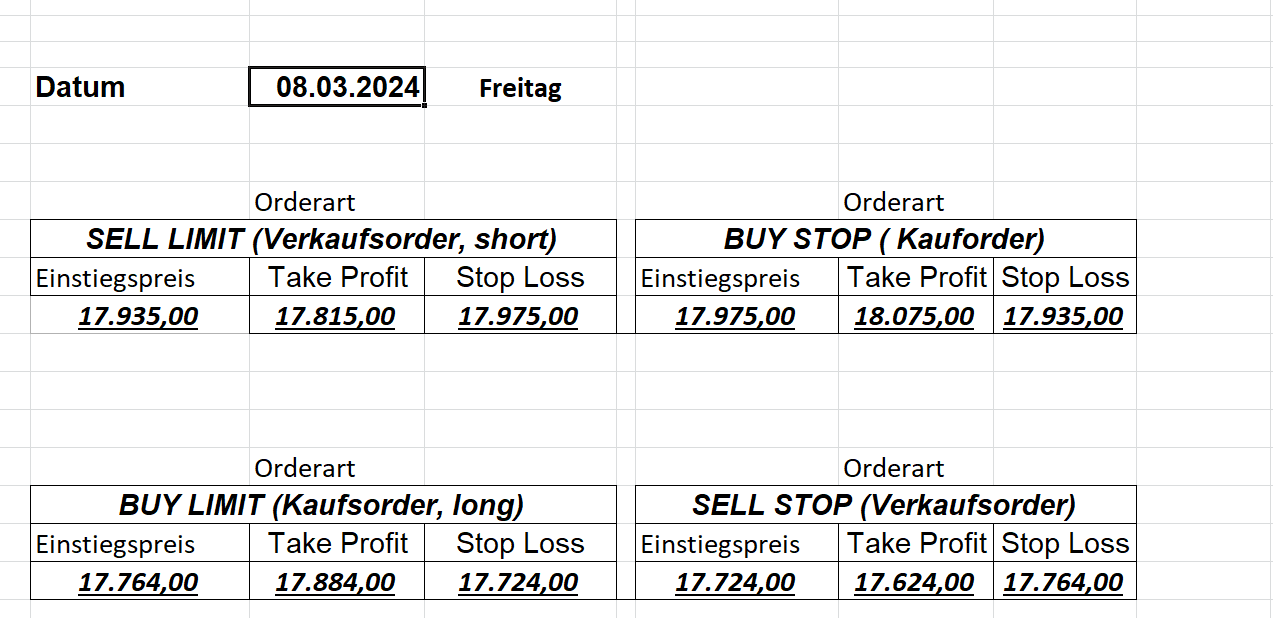Click the Orderart label above SELL LIMIT
The width and height of the screenshot is (1273, 618).
pyautogui.click(x=305, y=203)
